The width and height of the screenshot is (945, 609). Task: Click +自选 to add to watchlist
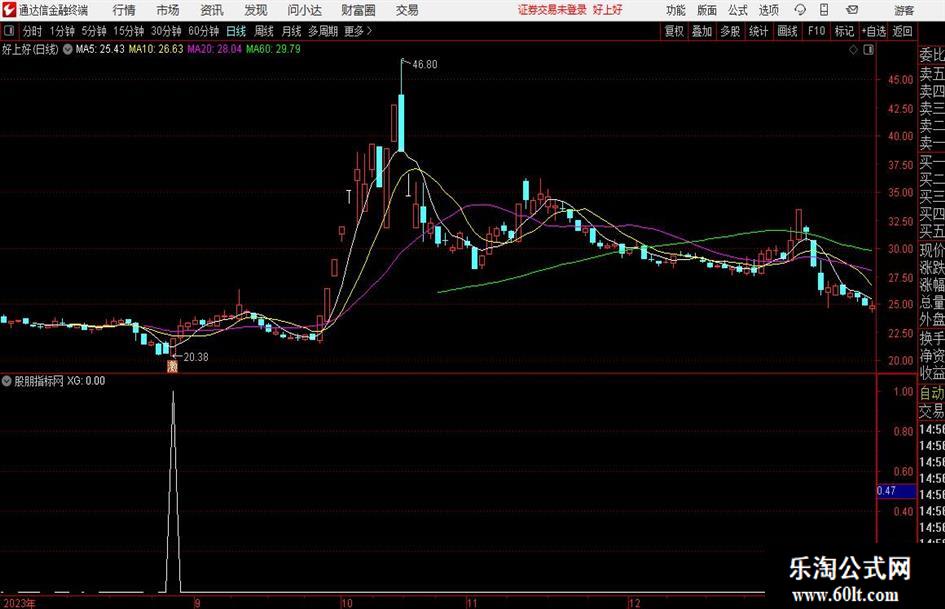point(873,31)
